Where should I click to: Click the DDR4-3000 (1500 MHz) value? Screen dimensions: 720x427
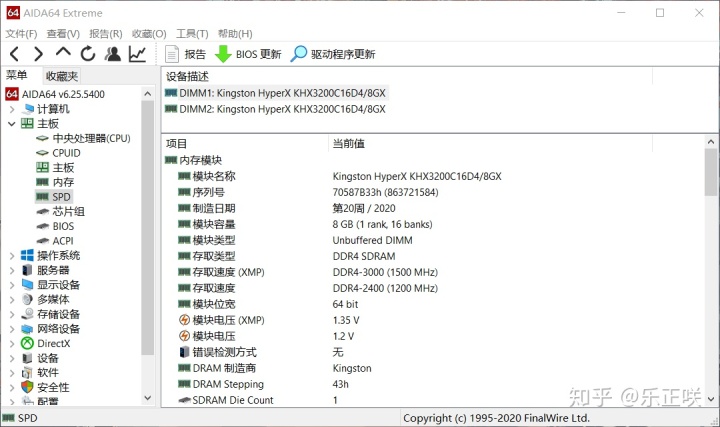click(385, 272)
